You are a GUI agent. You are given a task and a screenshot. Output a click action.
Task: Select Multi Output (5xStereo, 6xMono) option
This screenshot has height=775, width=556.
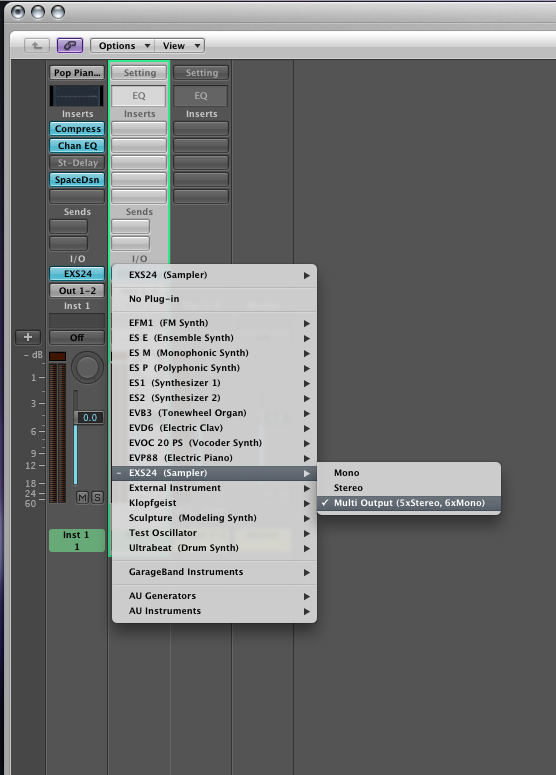(409, 503)
